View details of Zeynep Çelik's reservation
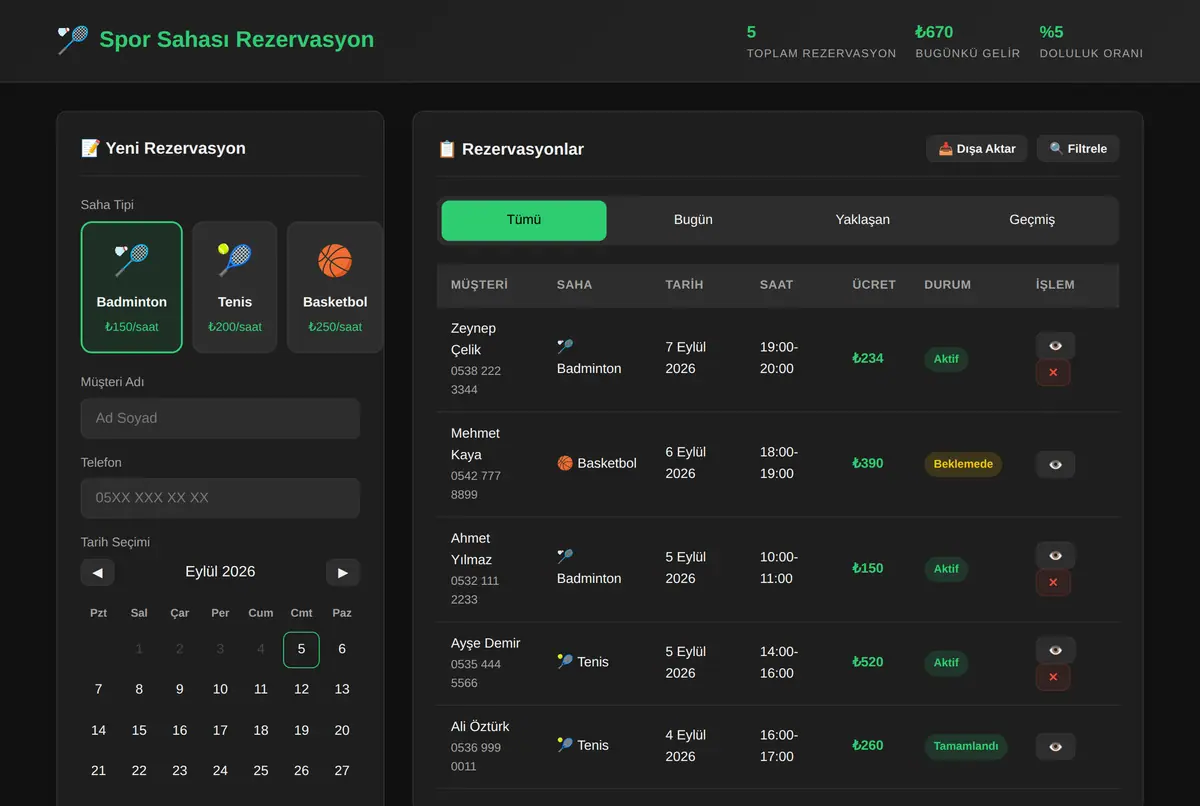 (1055, 345)
